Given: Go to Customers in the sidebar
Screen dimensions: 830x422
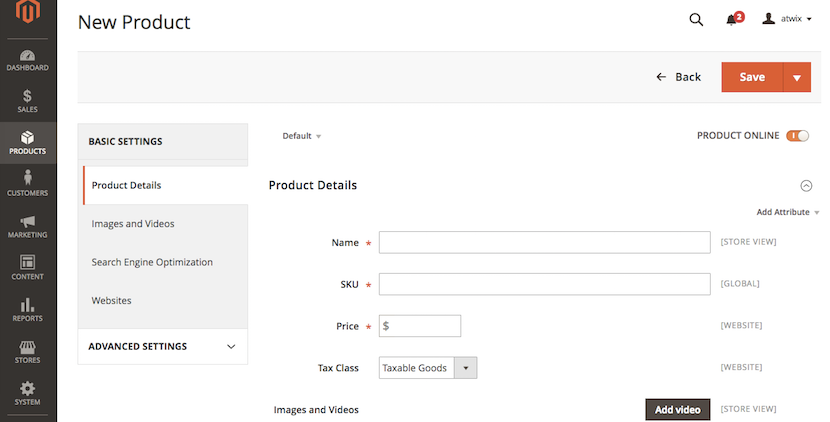Looking at the screenshot, I should [x=28, y=184].
